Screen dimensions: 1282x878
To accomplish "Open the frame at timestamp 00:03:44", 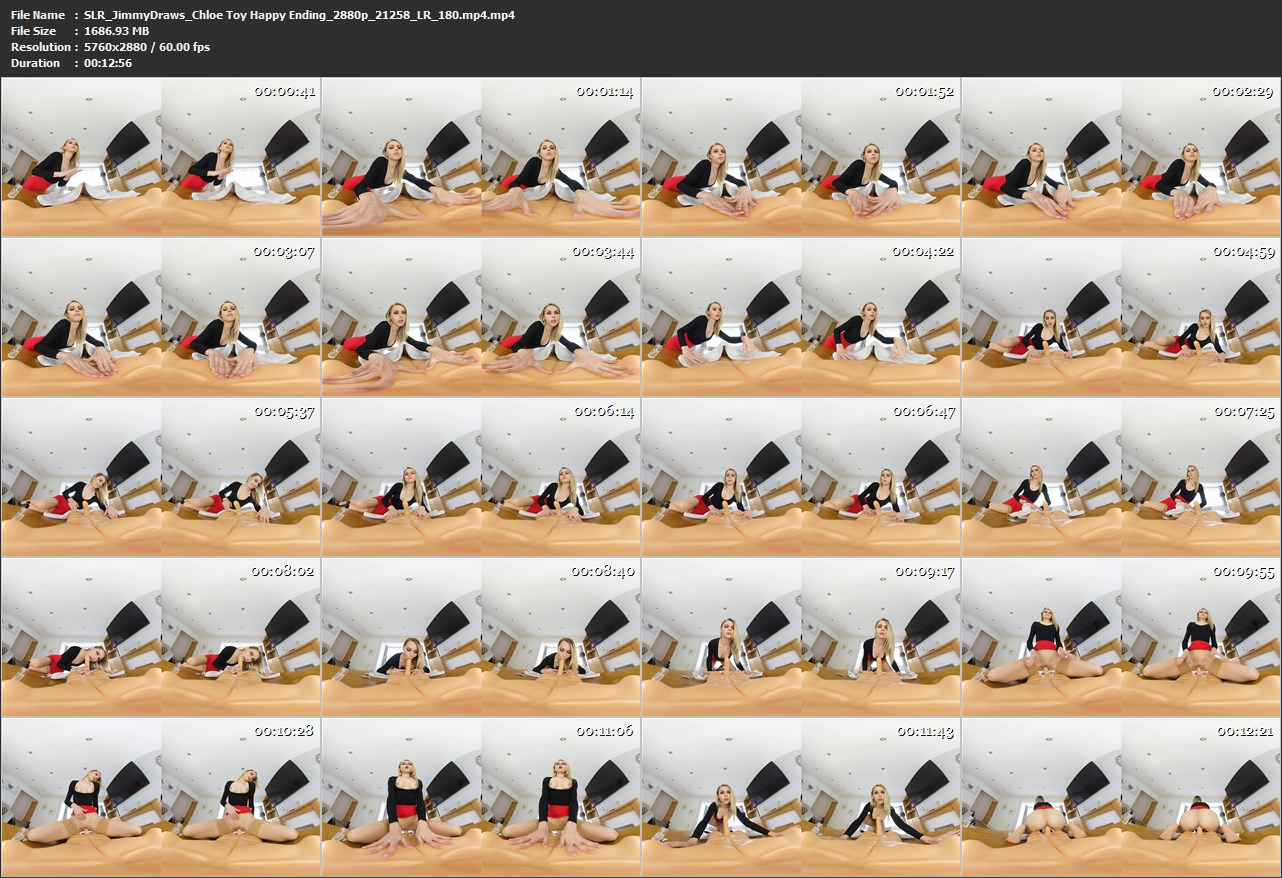I will [x=481, y=317].
